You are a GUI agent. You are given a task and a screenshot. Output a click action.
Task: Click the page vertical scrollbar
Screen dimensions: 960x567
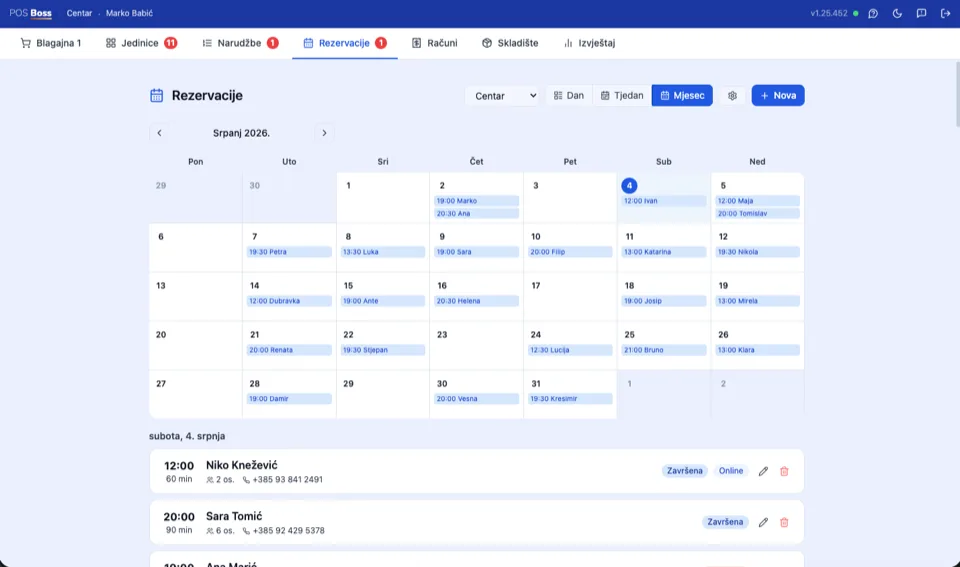tap(956, 94)
